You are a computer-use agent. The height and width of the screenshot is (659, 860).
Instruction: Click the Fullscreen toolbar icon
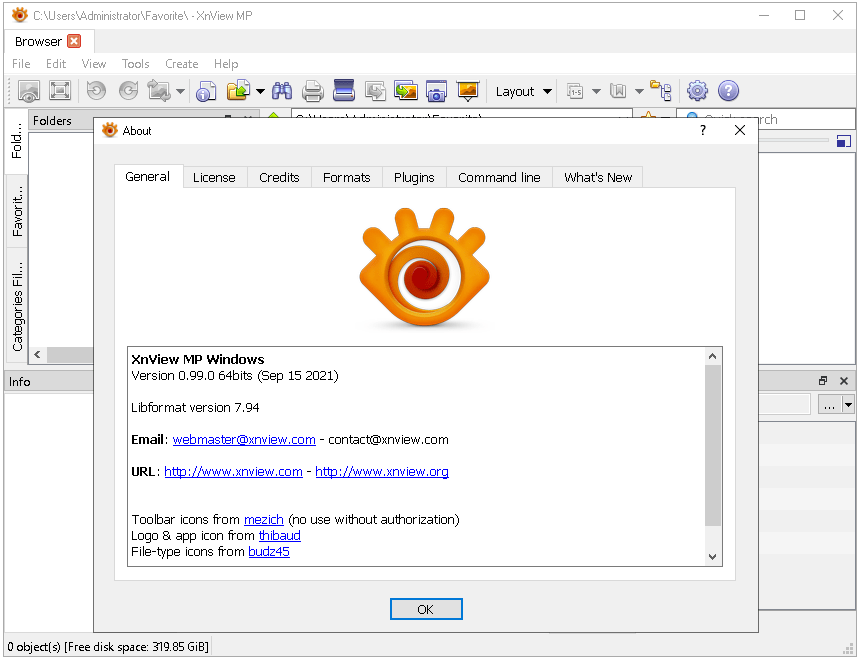tap(60, 90)
